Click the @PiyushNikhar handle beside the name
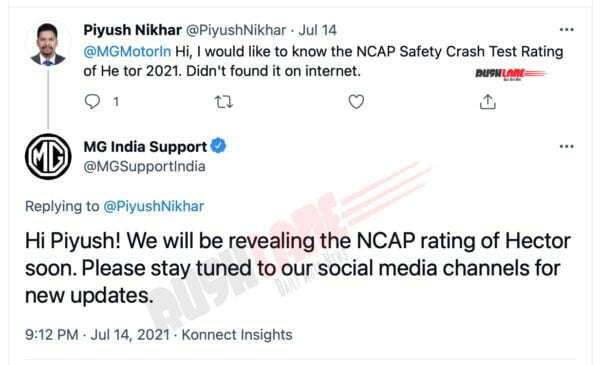This screenshot has width=600, height=365. click(236, 30)
